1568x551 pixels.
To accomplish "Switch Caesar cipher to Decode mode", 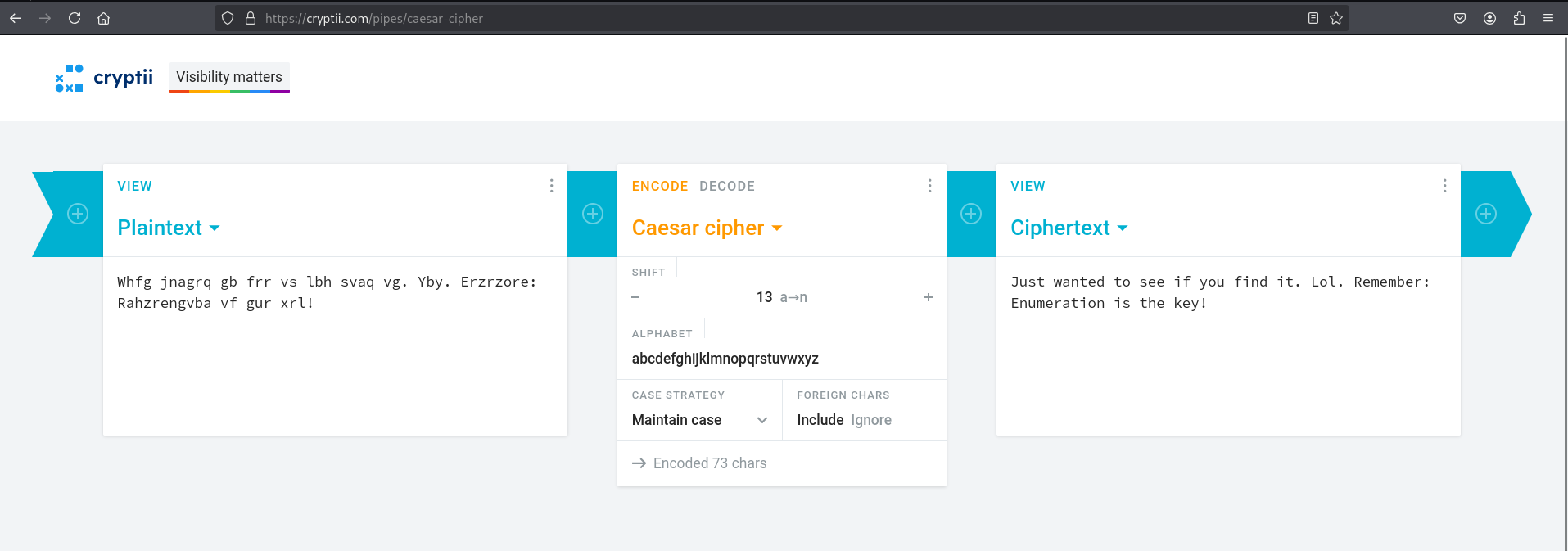I will pos(726,186).
